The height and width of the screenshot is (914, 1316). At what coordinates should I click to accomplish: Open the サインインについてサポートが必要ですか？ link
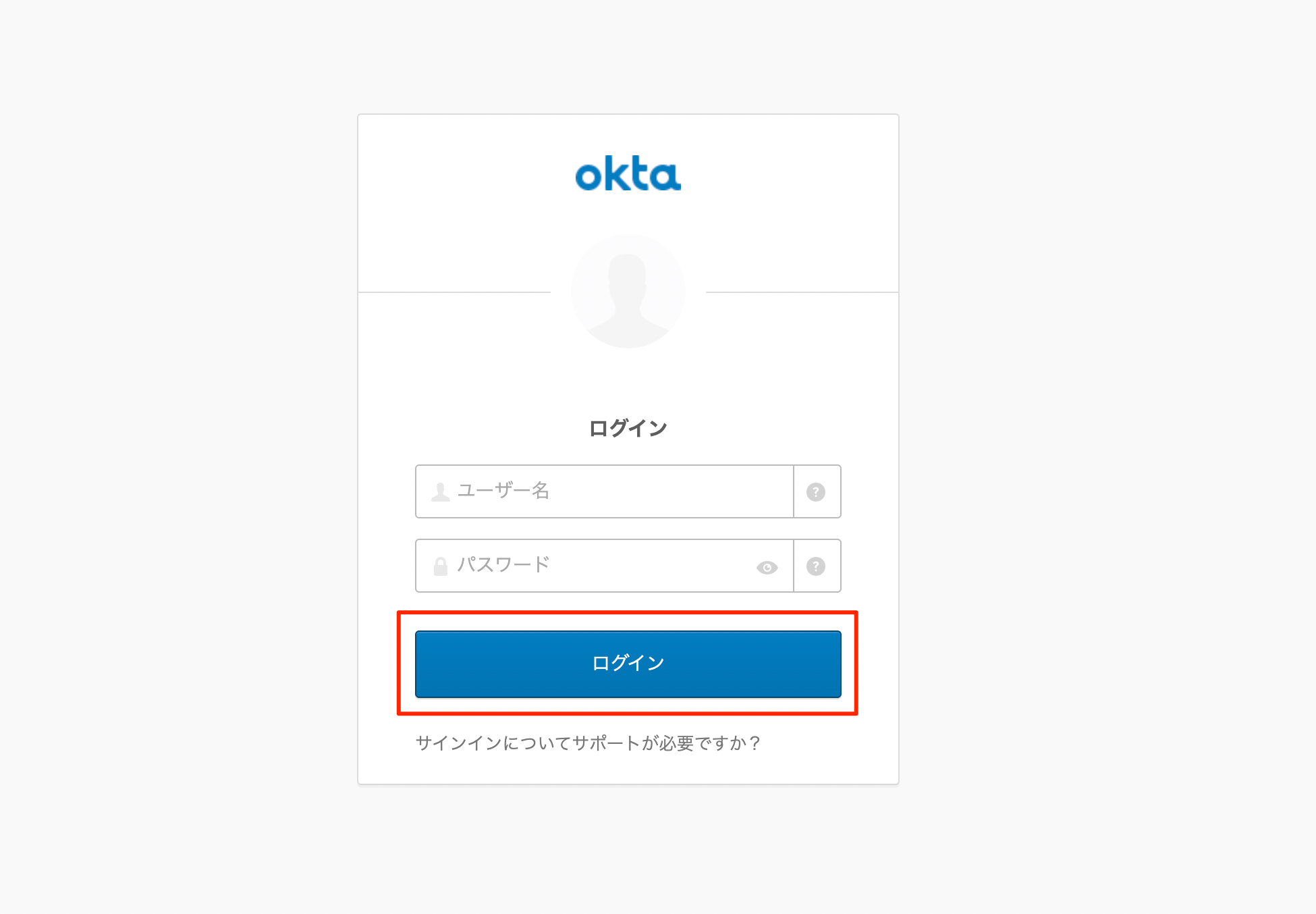(588, 743)
